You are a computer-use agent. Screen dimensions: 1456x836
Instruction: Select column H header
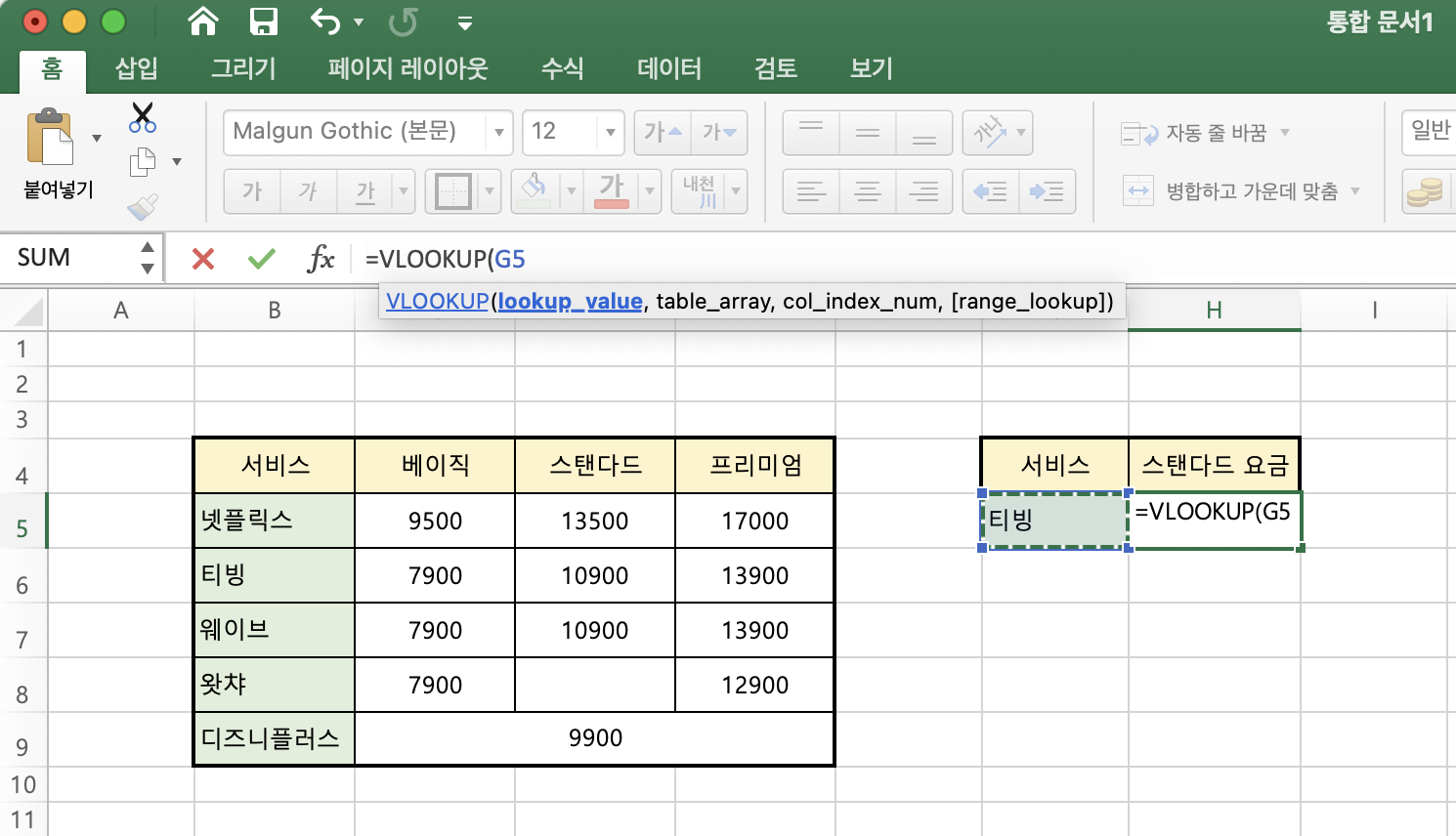(x=1215, y=311)
